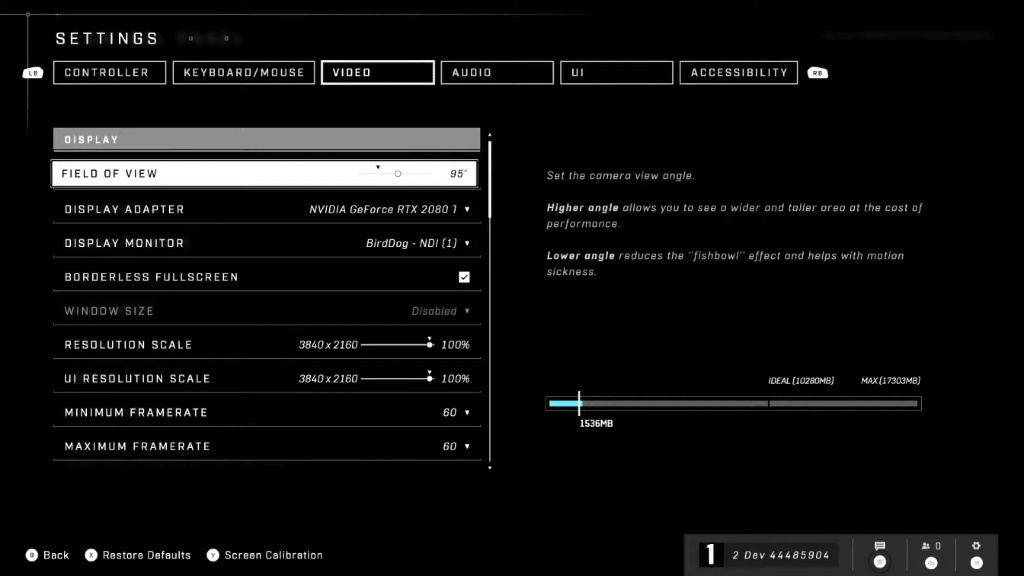Switch to the Audio tab

point(497,72)
